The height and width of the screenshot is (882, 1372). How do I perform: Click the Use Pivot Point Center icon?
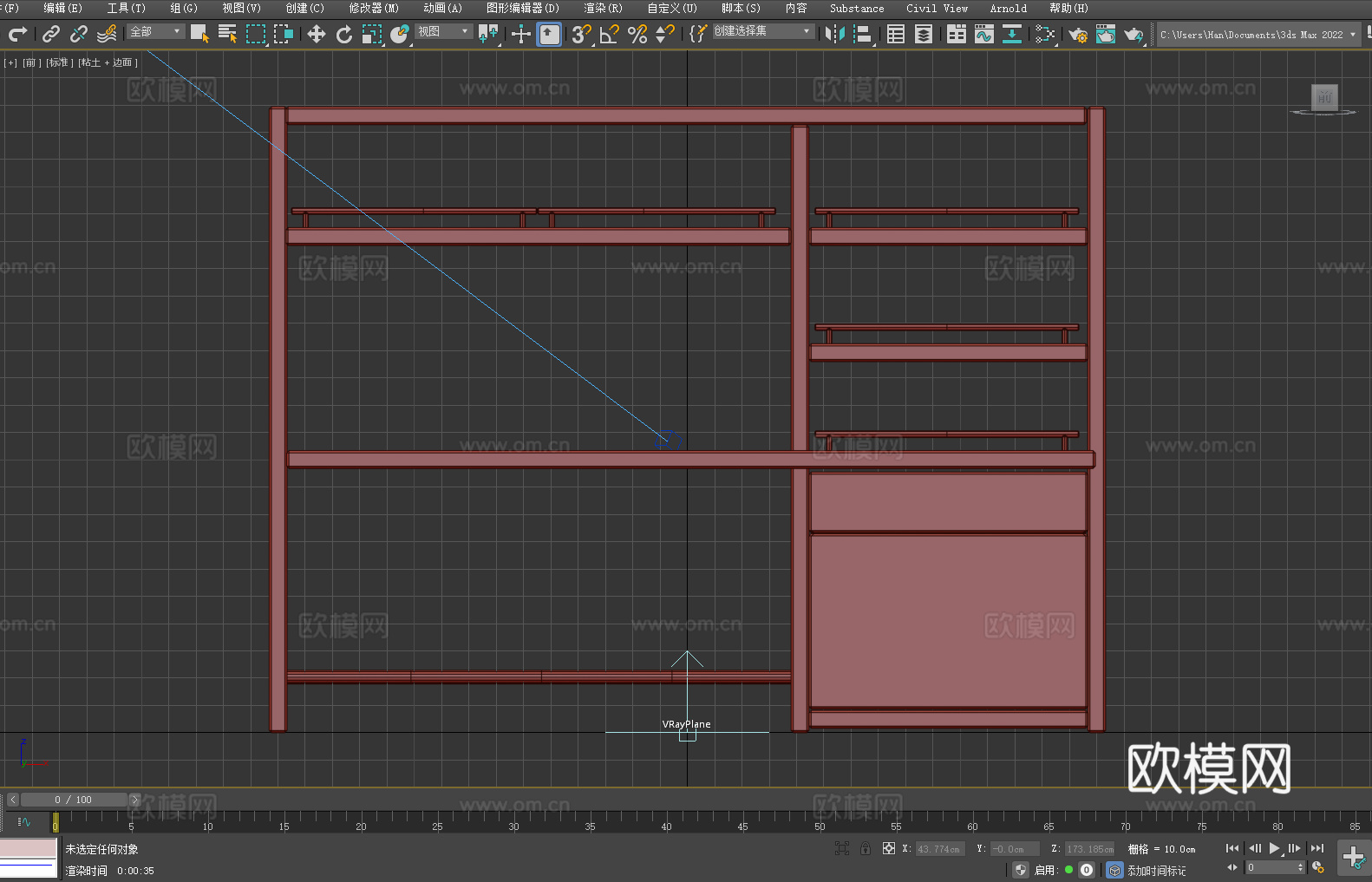[x=488, y=34]
